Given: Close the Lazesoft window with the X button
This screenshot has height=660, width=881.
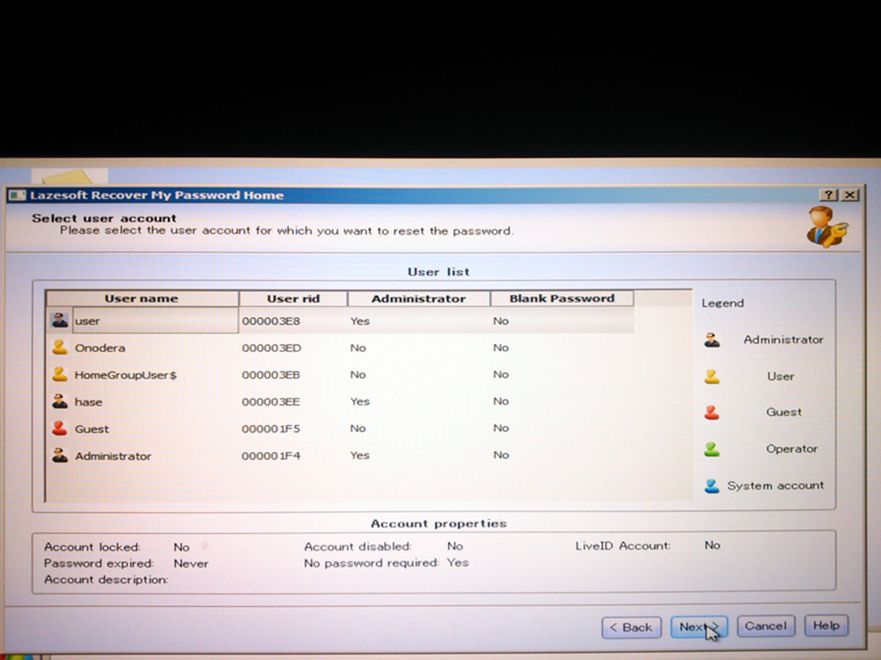Looking at the screenshot, I should click(x=850, y=195).
